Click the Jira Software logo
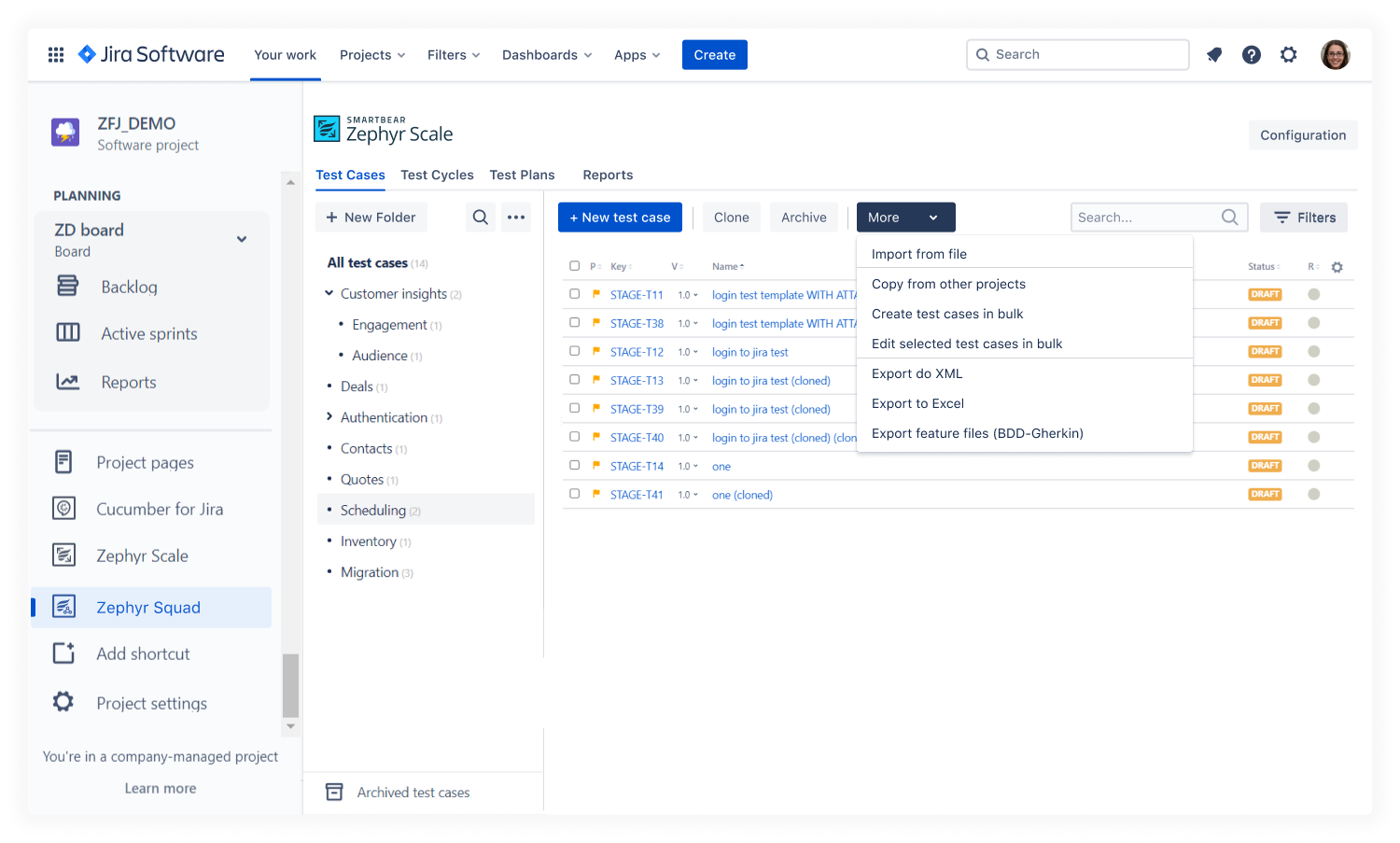 pyautogui.click(x=151, y=54)
